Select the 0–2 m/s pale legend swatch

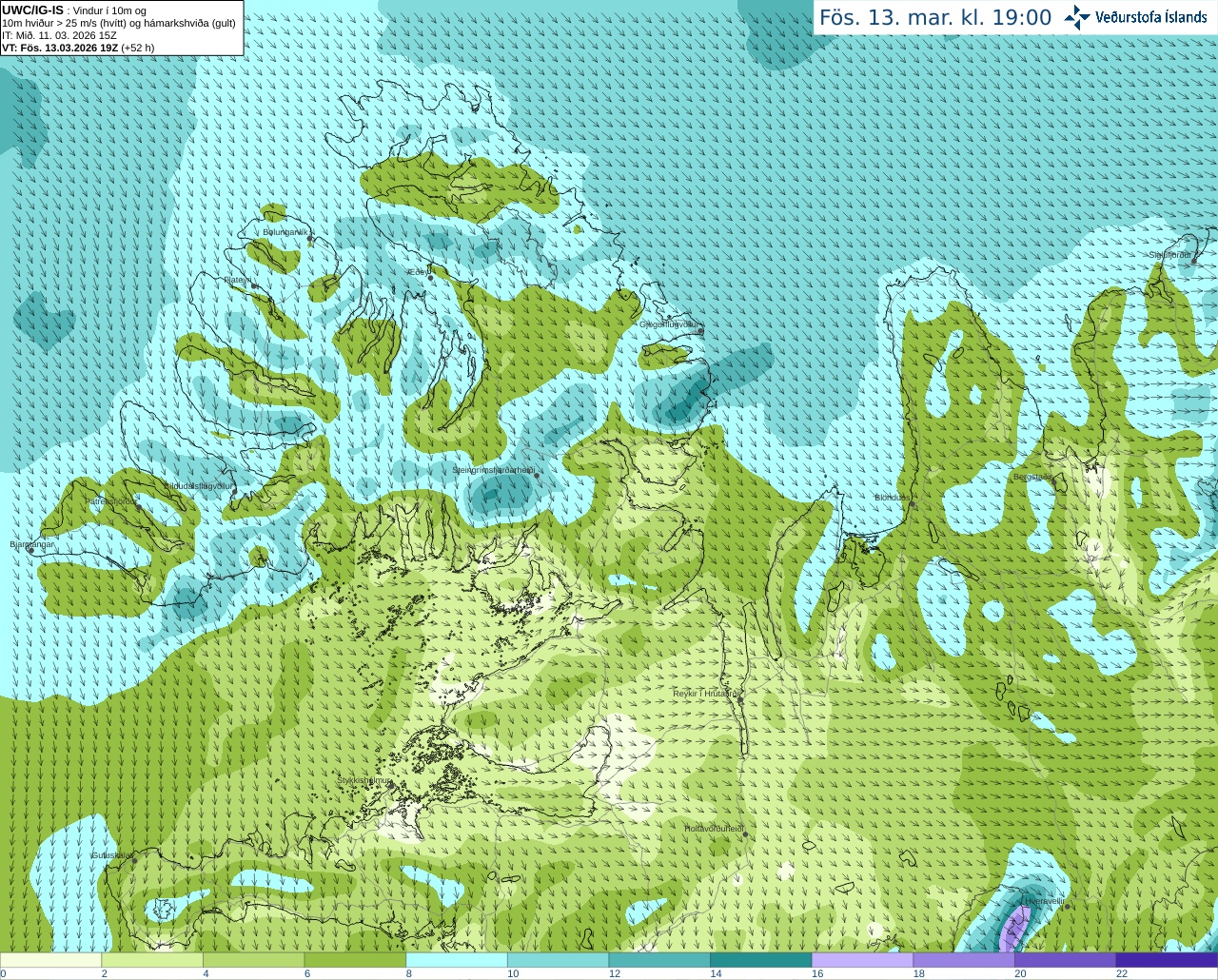50,960
